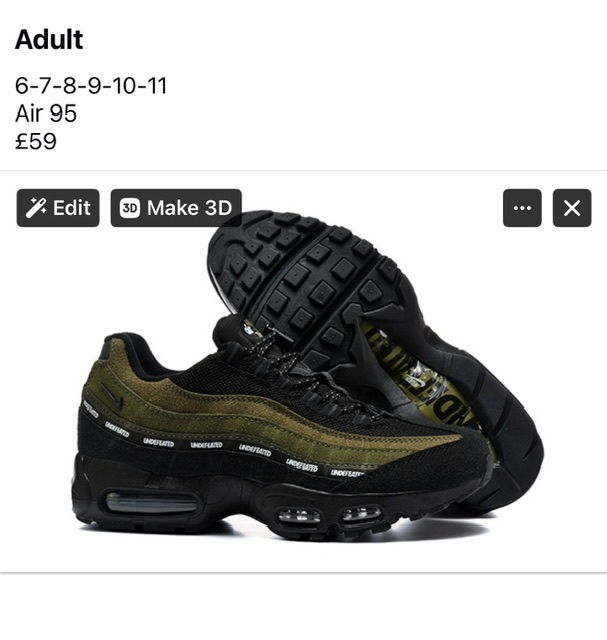Viewport: 607px width, 640px height.
Task: Click the Adult heading text
Action: (49, 40)
